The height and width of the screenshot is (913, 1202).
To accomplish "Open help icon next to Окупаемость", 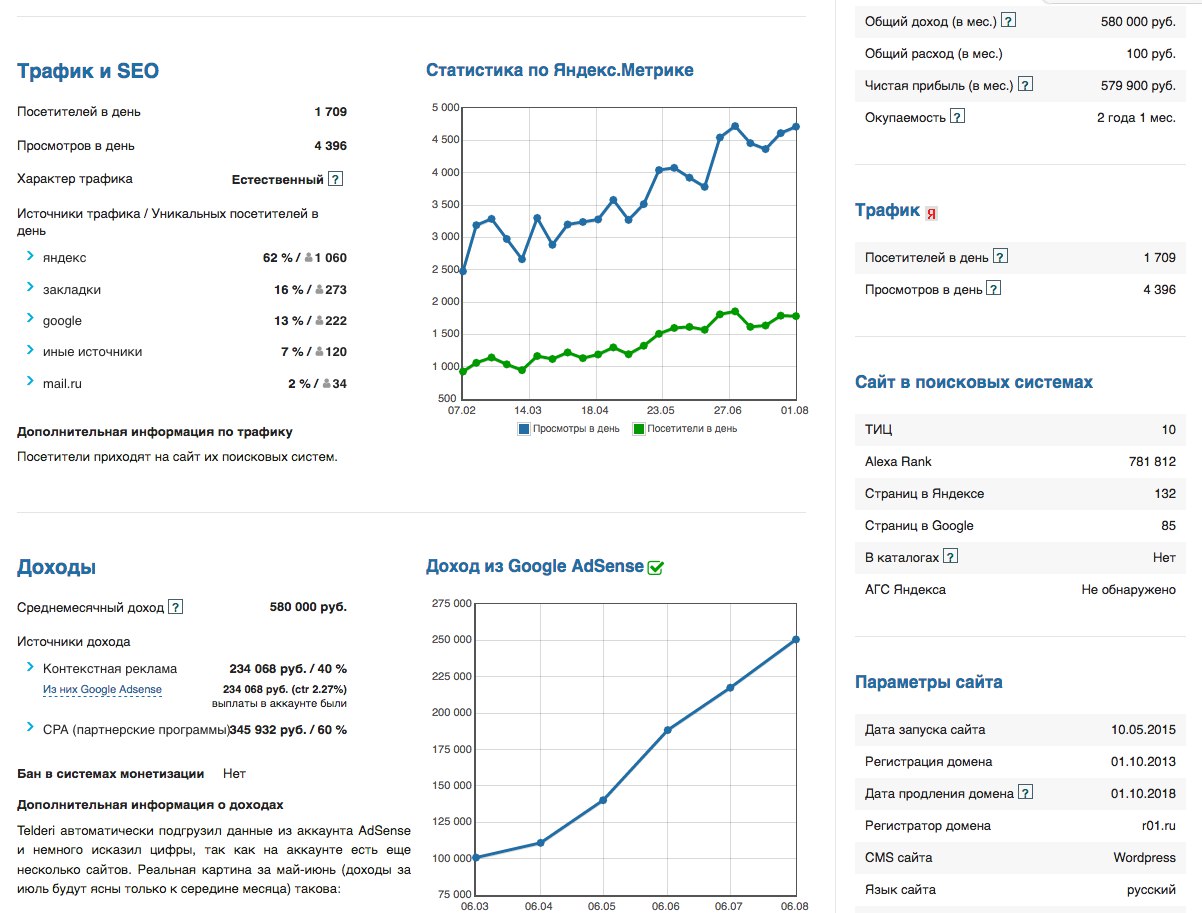I will pyautogui.click(x=957, y=117).
